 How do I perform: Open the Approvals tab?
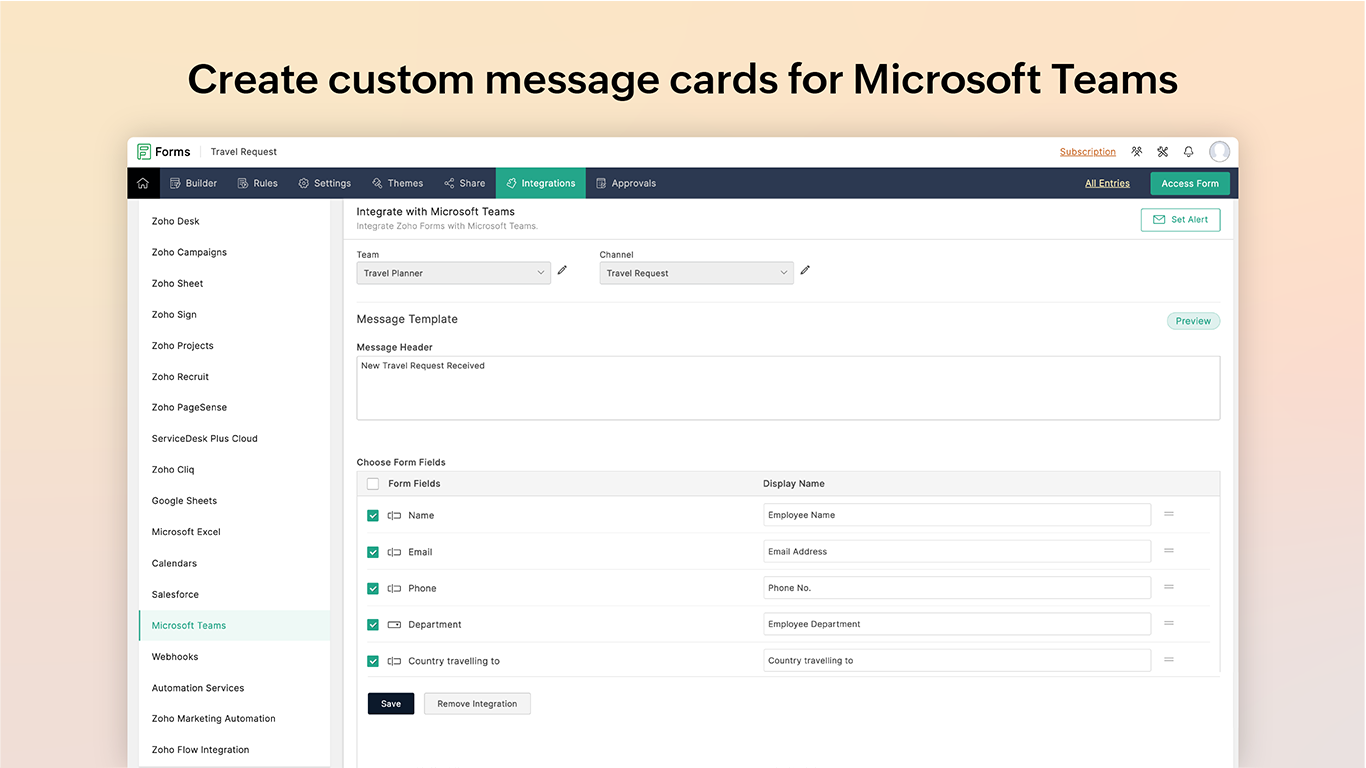(x=626, y=183)
